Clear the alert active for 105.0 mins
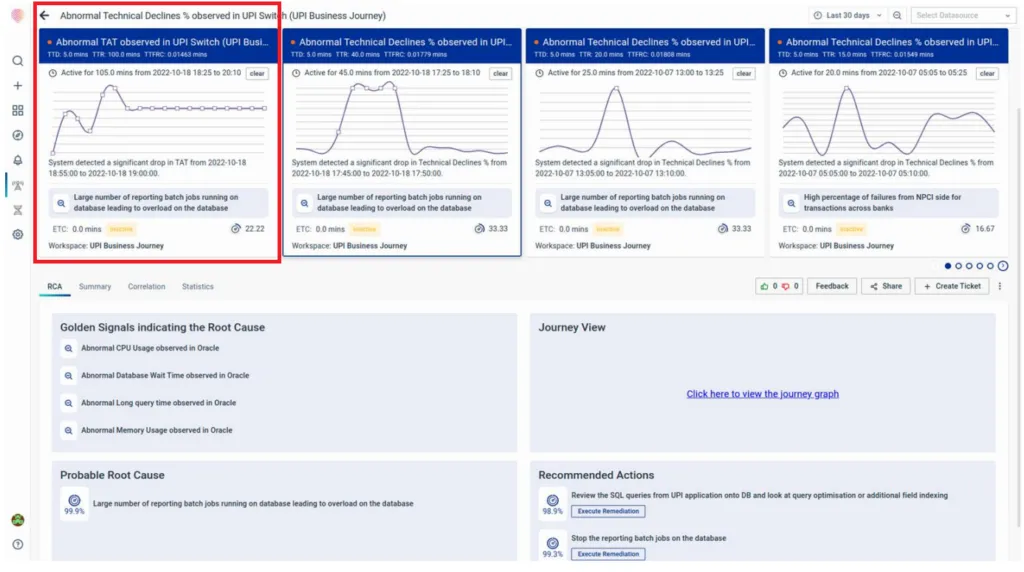The height and width of the screenshot is (572, 1024). click(x=257, y=74)
